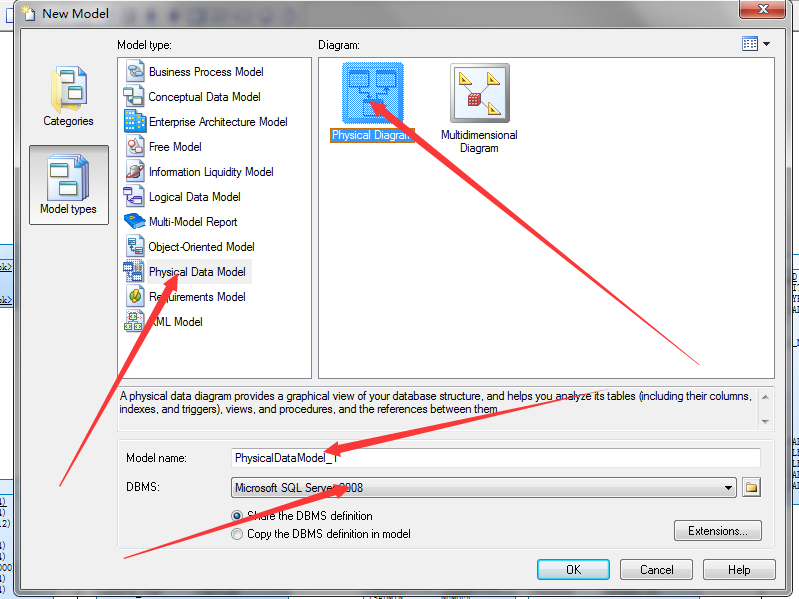This screenshot has height=599, width=799.
Task: Choose the Conceptual Data Model icon
Action: (x=134, y=96)
